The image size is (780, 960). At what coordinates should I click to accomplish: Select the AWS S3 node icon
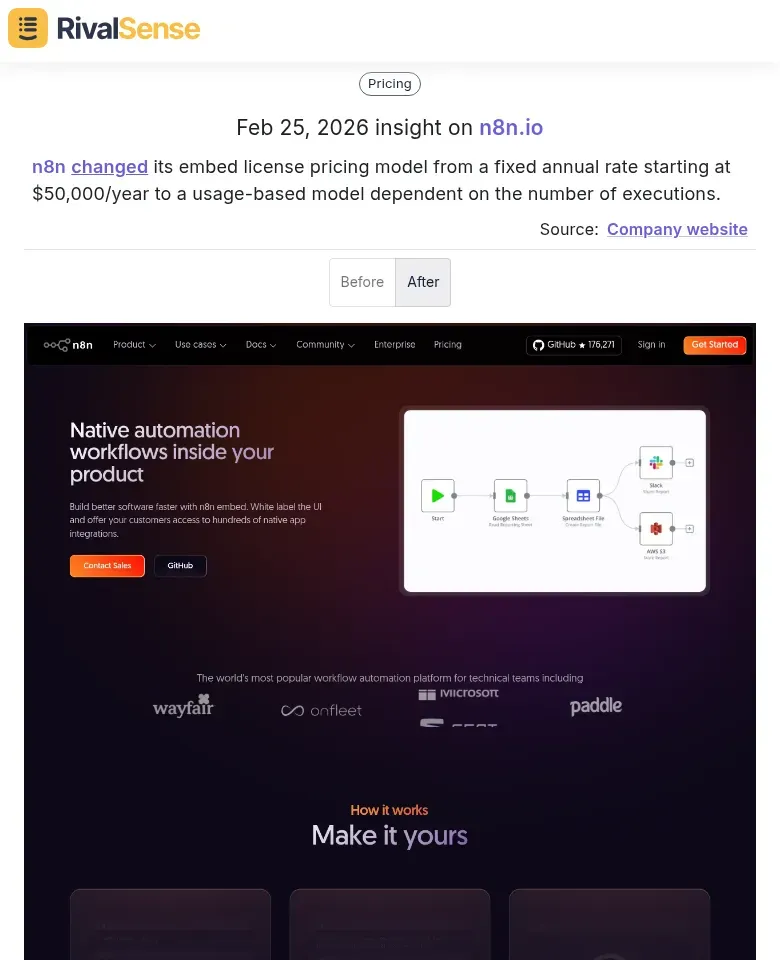(657, 530)
